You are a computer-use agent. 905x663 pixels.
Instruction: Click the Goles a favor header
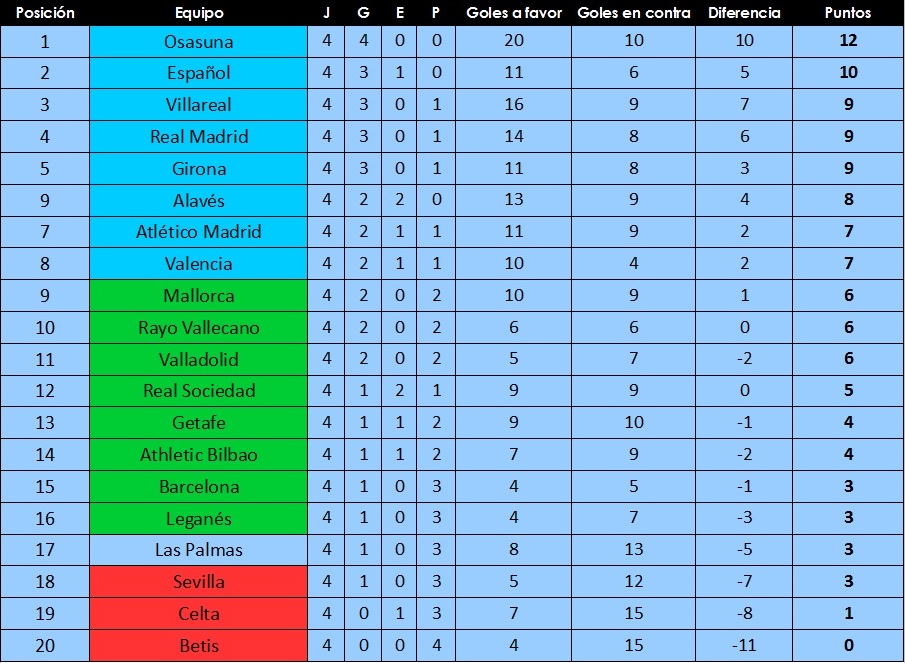(514, 13)
